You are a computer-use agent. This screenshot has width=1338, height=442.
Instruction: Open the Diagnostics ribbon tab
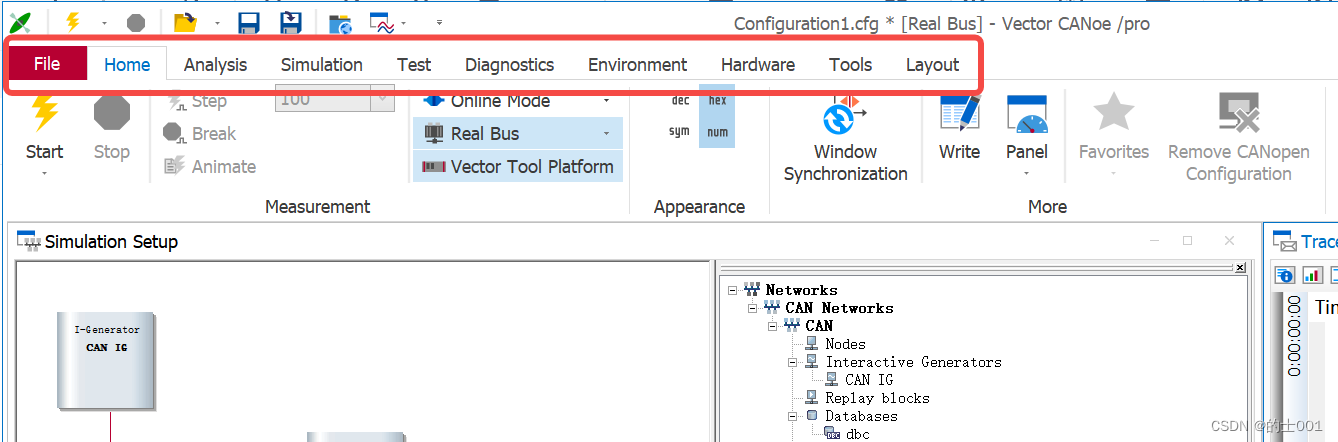pyautogui.click(x=509, y=64)
